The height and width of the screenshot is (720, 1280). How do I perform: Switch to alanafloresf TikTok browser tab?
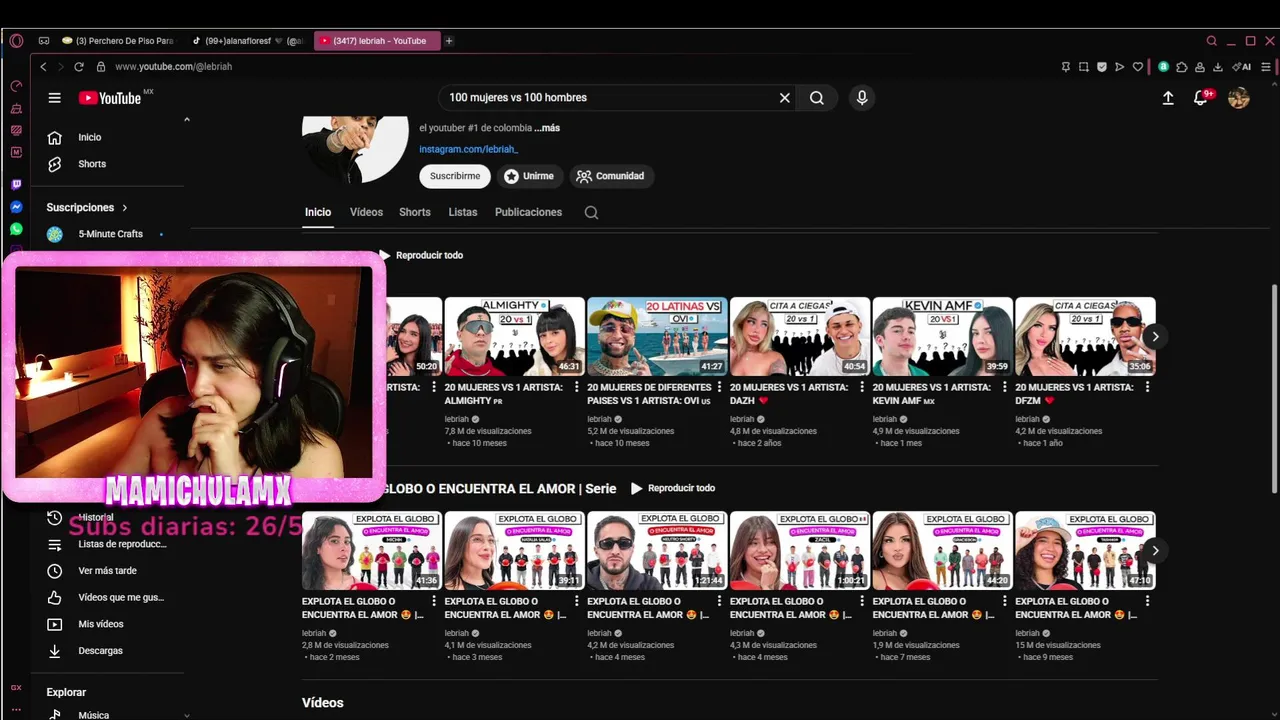pos(248,41)
